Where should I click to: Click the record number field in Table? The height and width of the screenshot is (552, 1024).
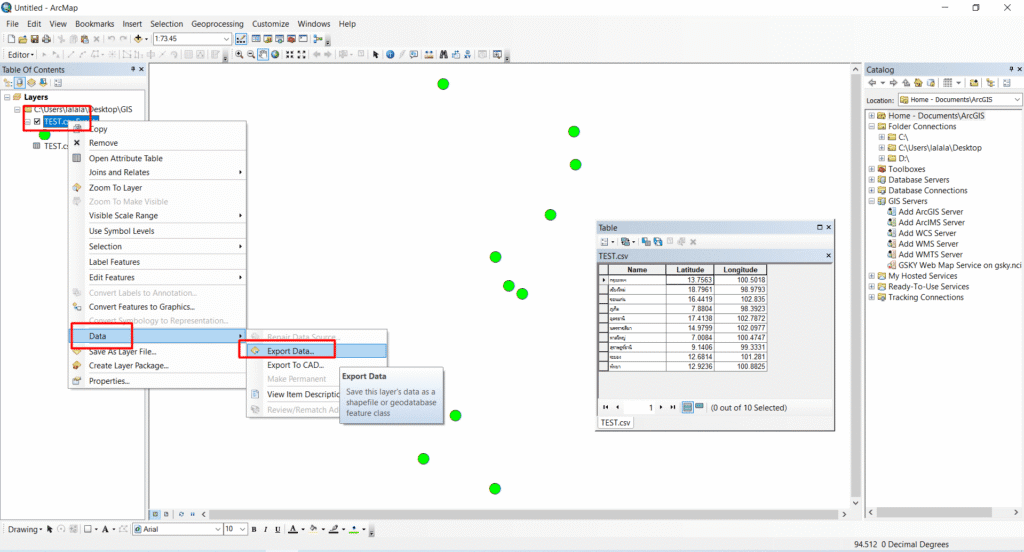[639, 407]
